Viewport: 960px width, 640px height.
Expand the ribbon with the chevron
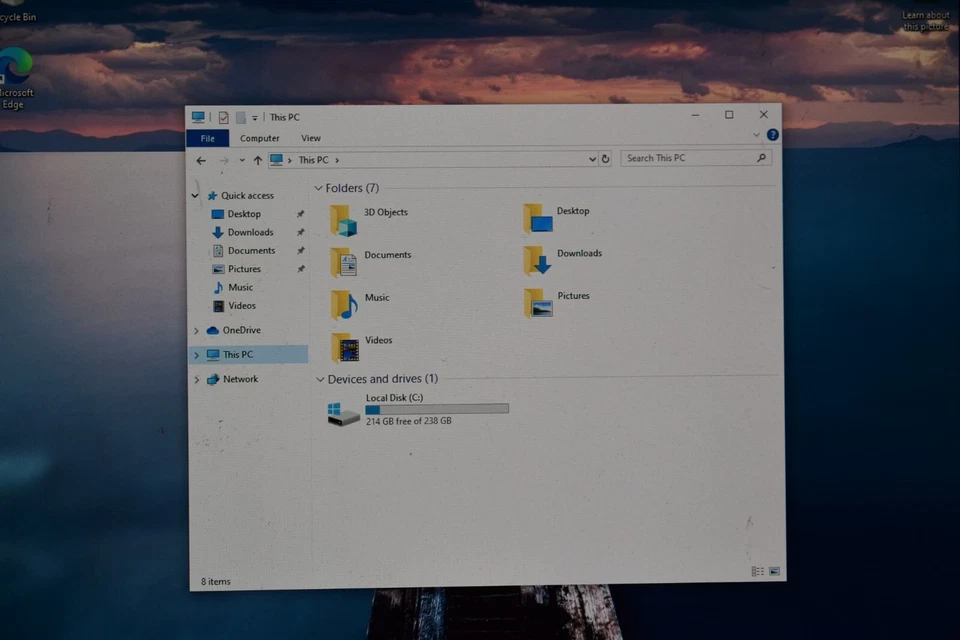pyautogui.click(x=756, y=135)
